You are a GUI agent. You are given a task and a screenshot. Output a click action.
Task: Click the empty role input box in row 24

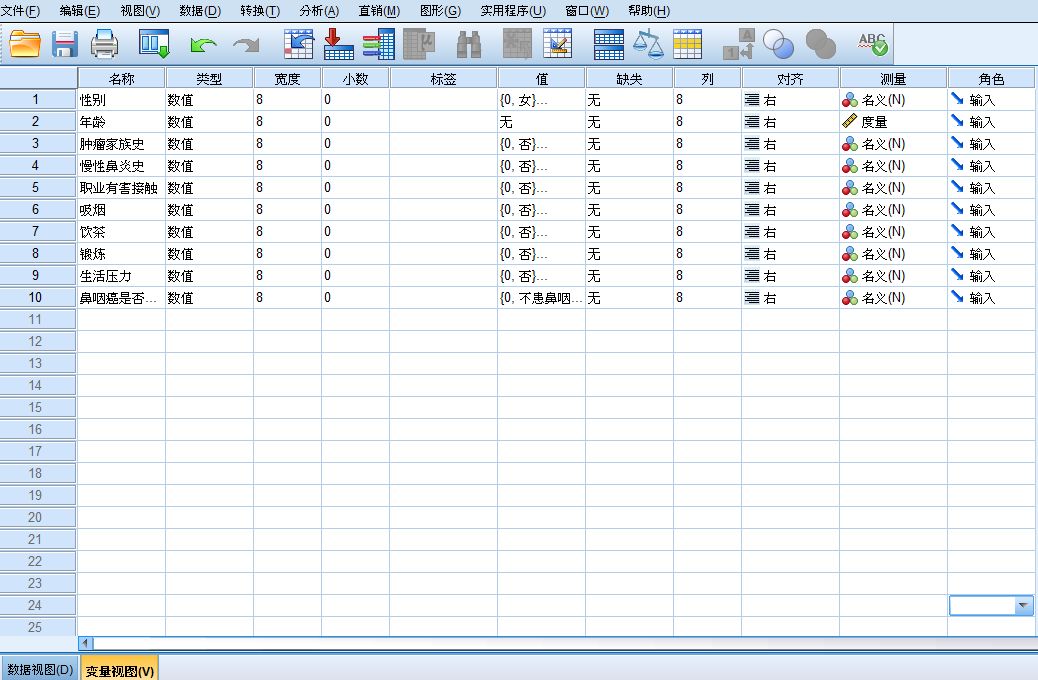(x=982, y=605)
